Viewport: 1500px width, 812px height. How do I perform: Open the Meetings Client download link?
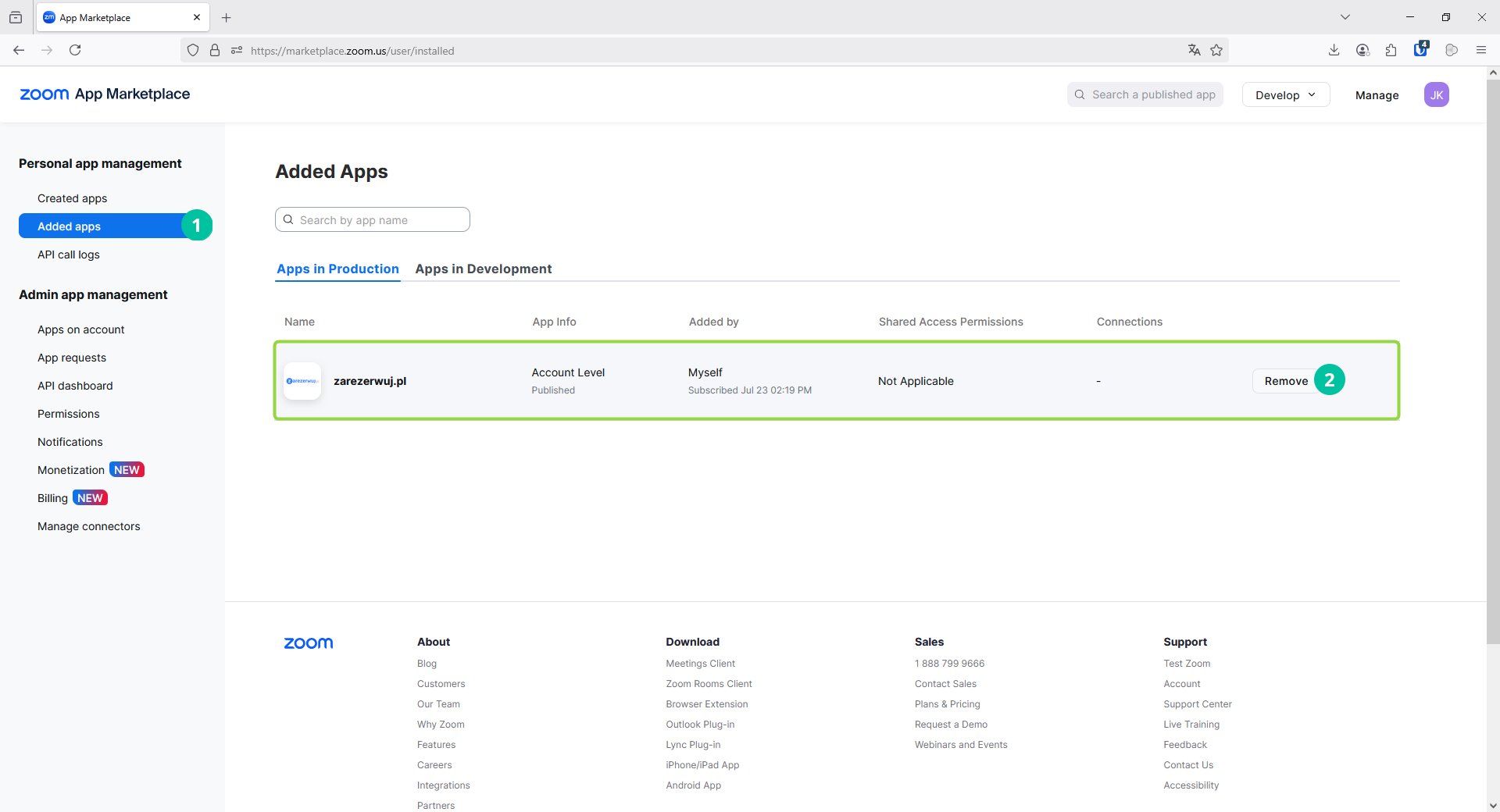[701, 664]
